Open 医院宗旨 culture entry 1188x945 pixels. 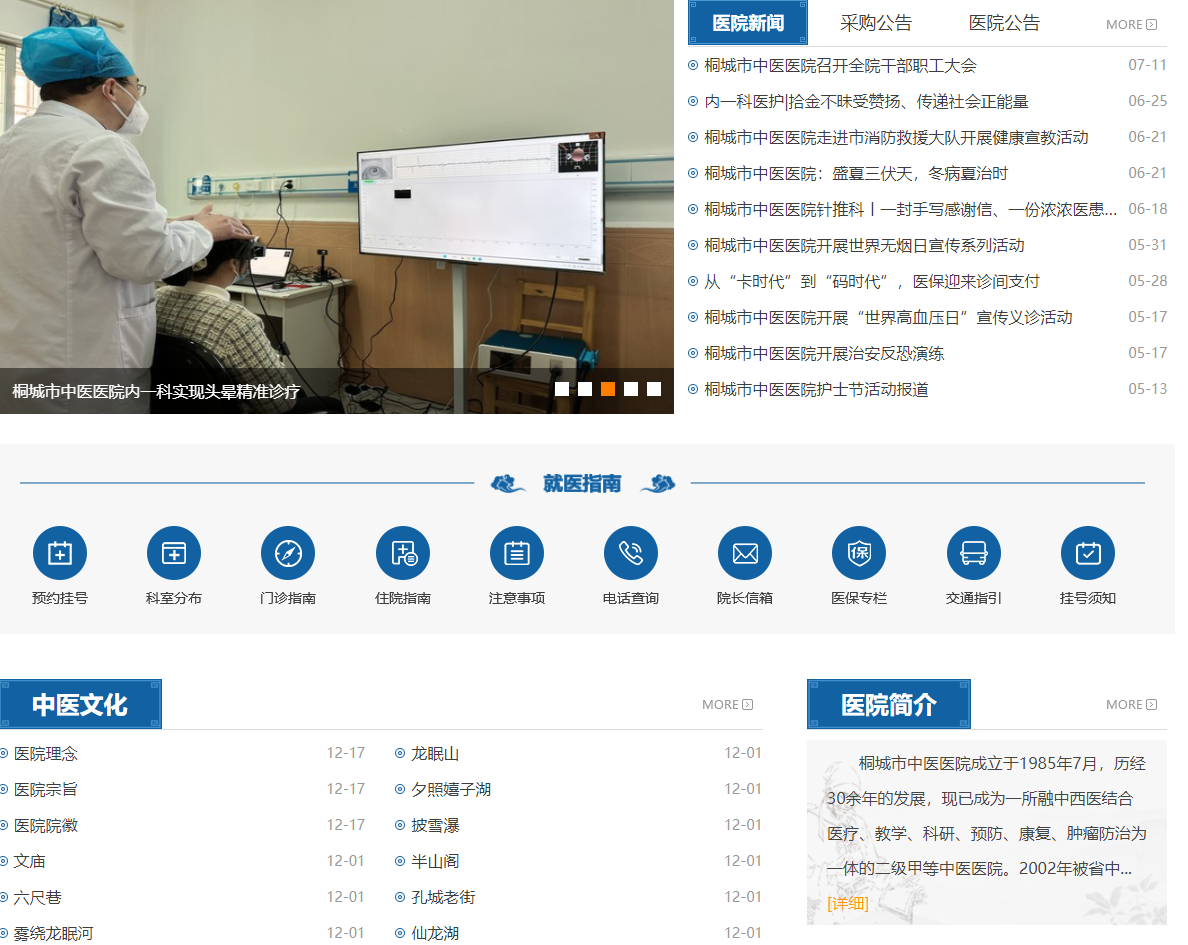coord(45,789)
